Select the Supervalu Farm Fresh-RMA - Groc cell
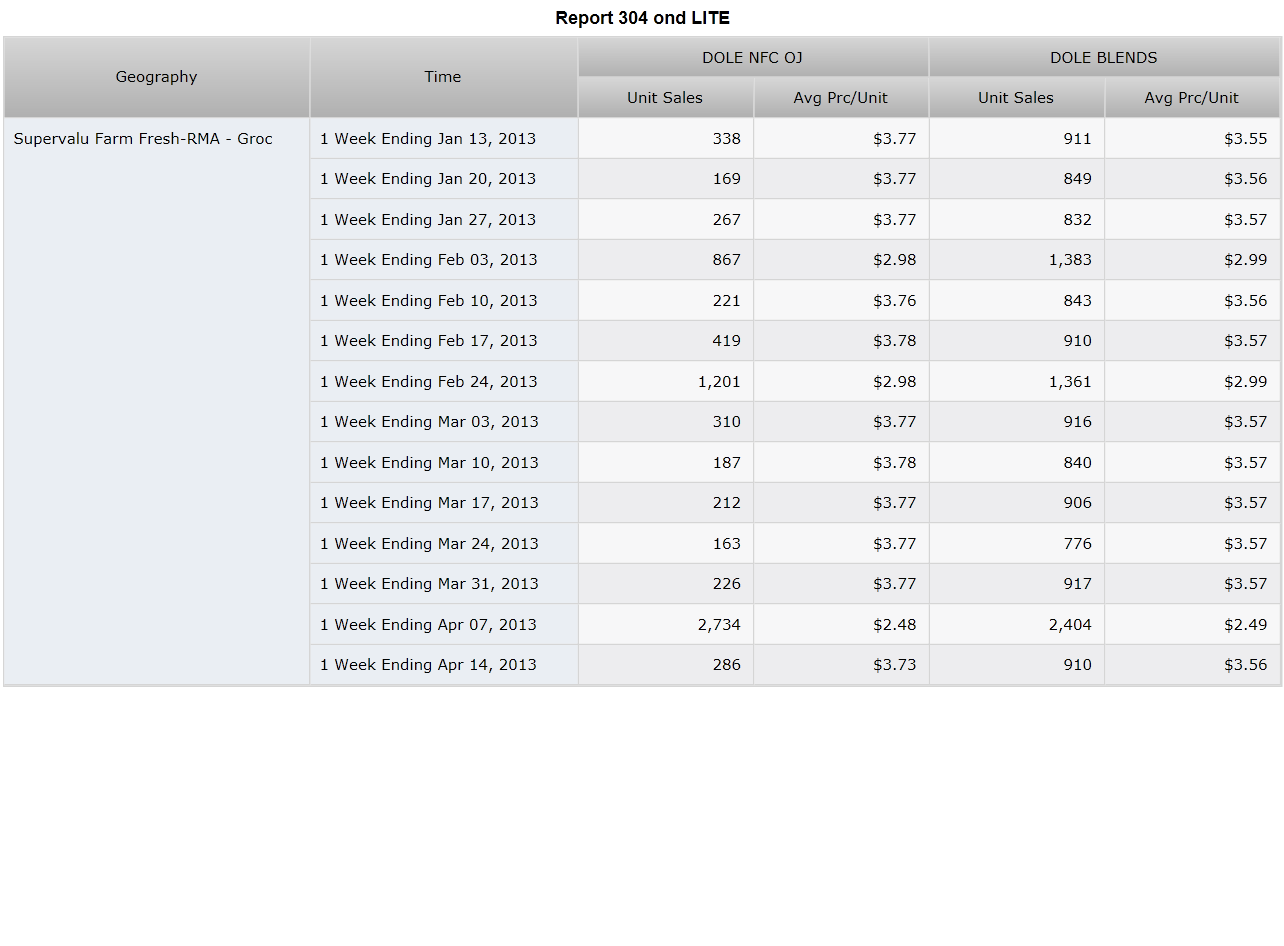Viewport: 1284px width, 946px height. tap(157, 402)
